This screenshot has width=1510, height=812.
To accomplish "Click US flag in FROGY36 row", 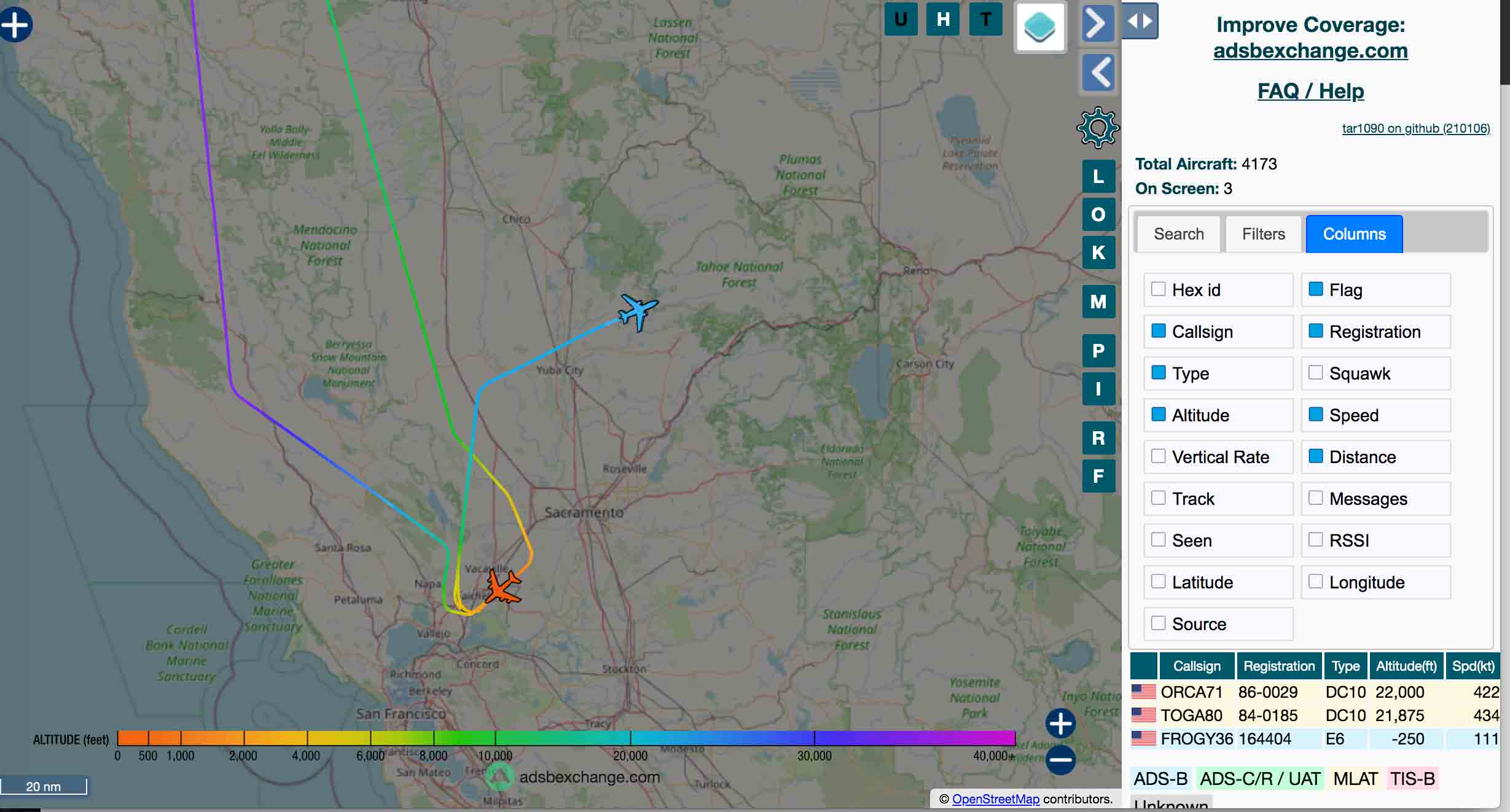I will pos(1143,739).
